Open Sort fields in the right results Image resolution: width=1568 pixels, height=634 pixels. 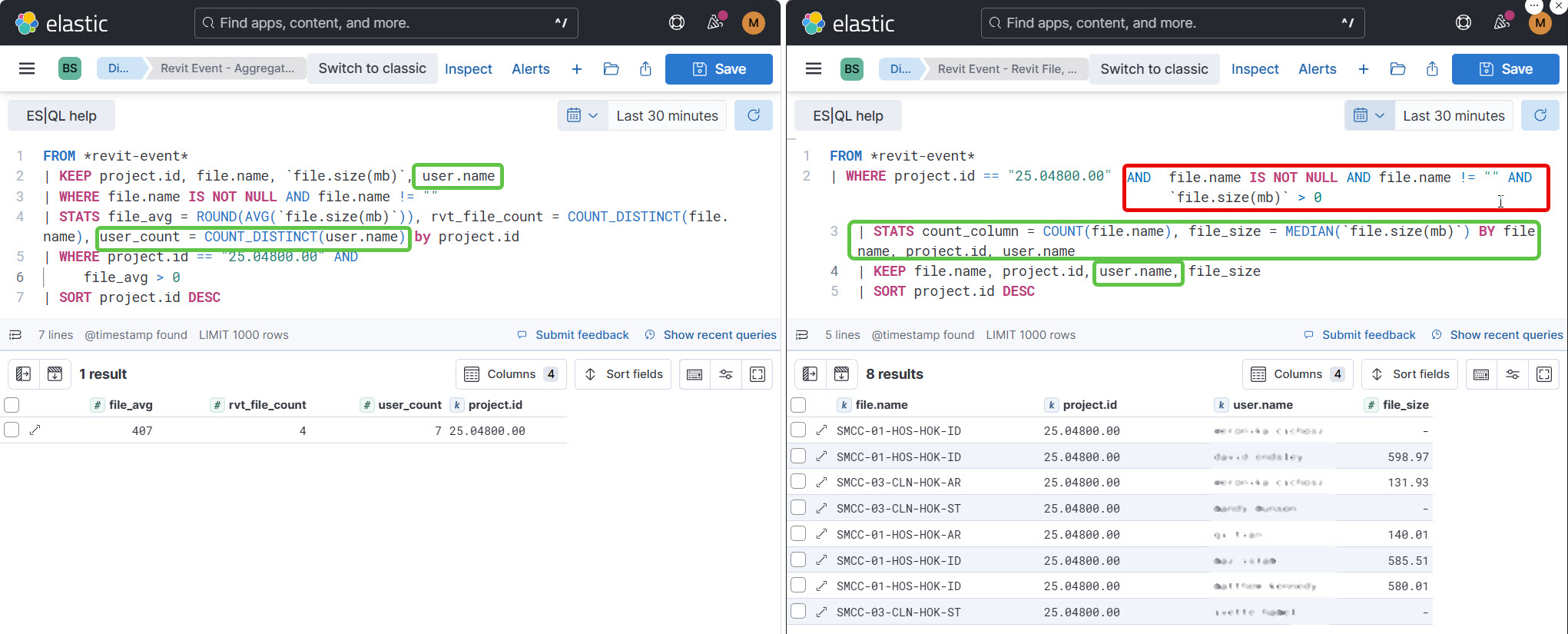1411,374
